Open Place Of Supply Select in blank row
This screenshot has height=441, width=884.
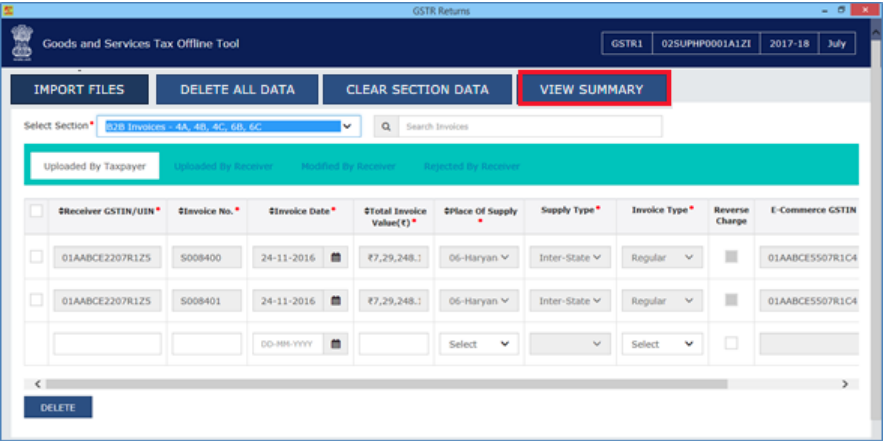(479, 344)
